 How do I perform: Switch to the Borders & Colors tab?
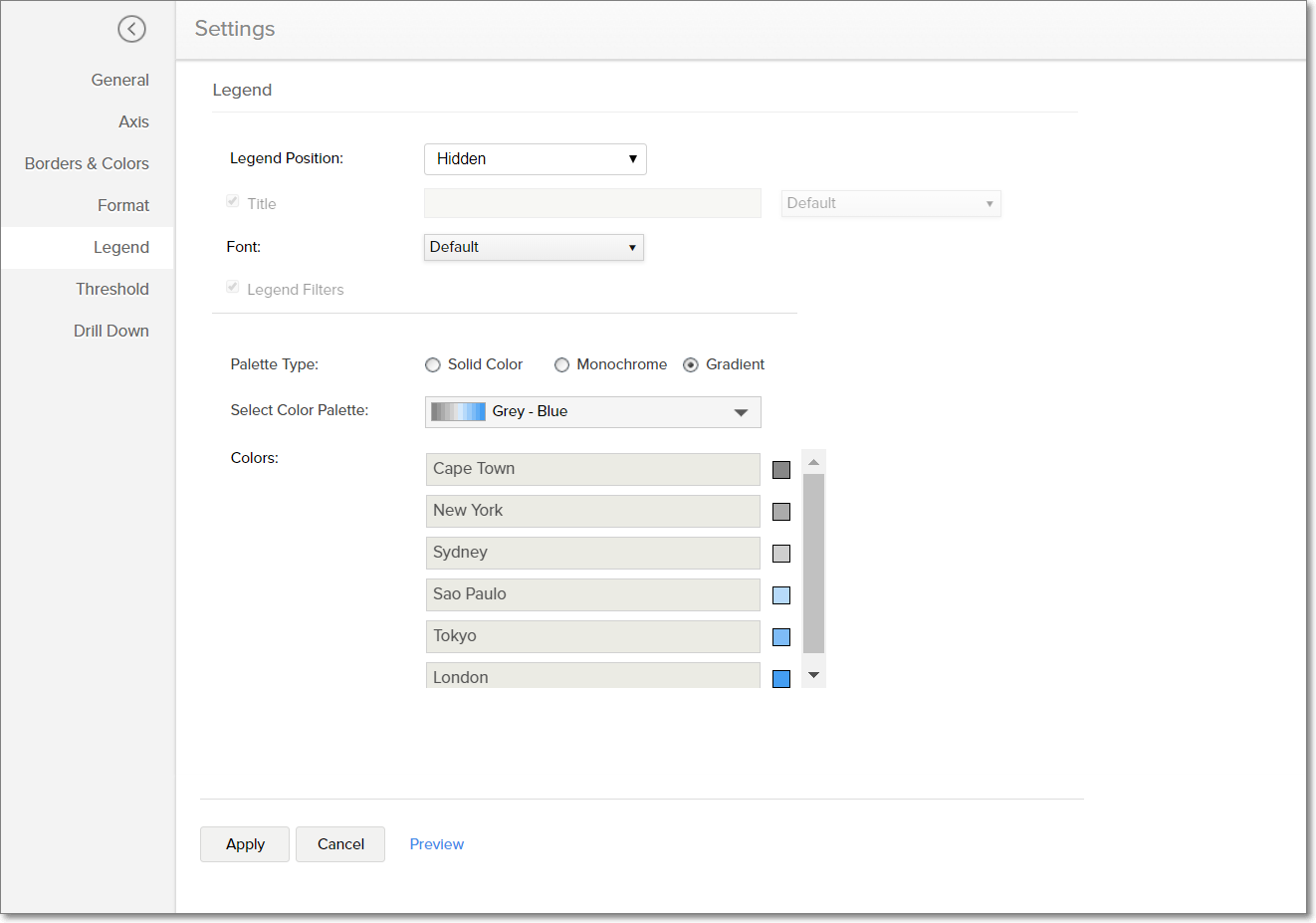[x=87, y=163]
